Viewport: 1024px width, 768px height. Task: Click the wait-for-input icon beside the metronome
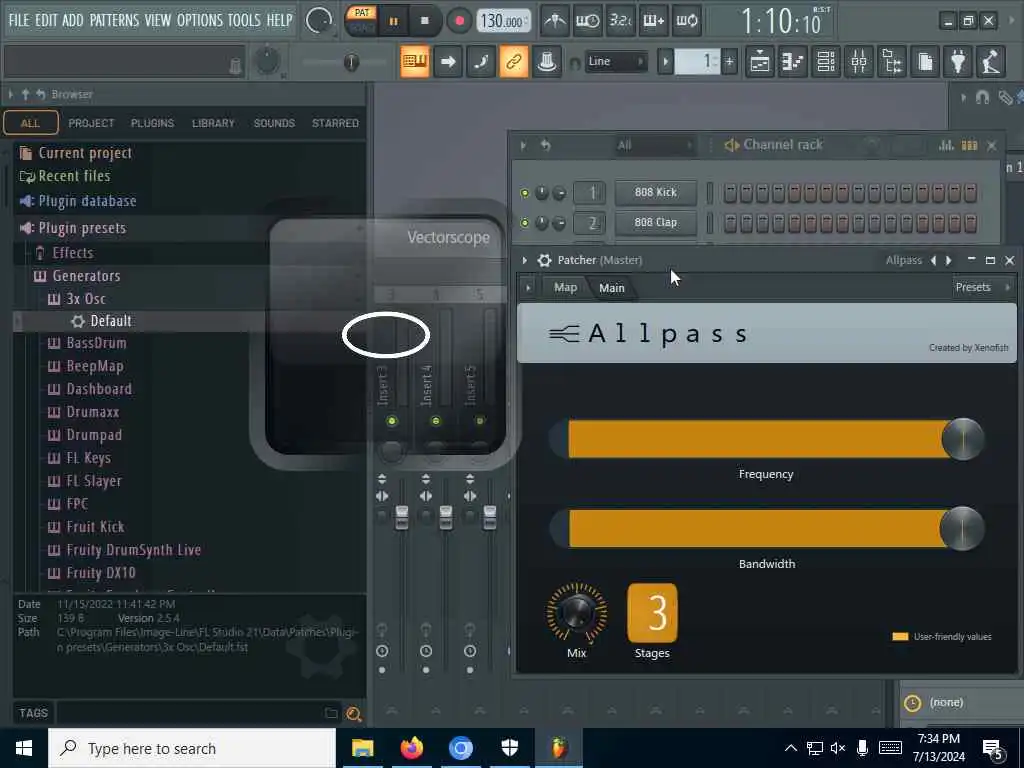[587, 21]
